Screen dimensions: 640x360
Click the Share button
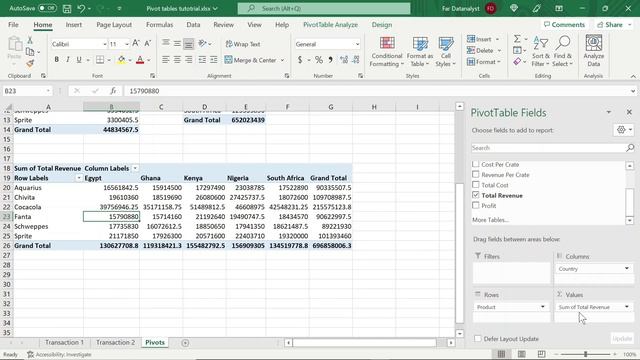click(x=613, y=24)
